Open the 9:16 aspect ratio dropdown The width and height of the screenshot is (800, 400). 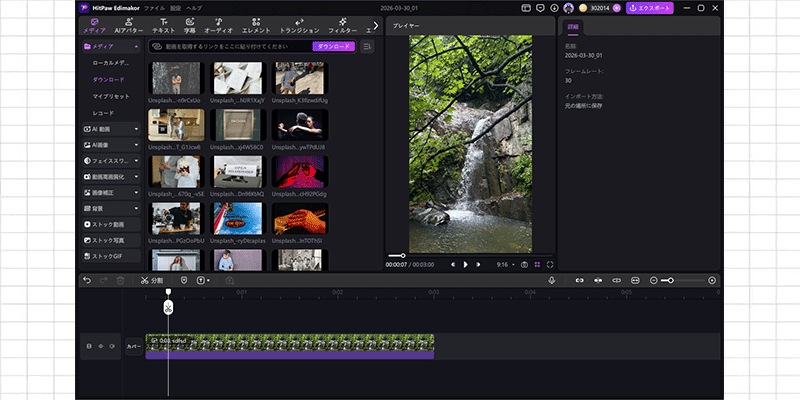click(504, 264)
